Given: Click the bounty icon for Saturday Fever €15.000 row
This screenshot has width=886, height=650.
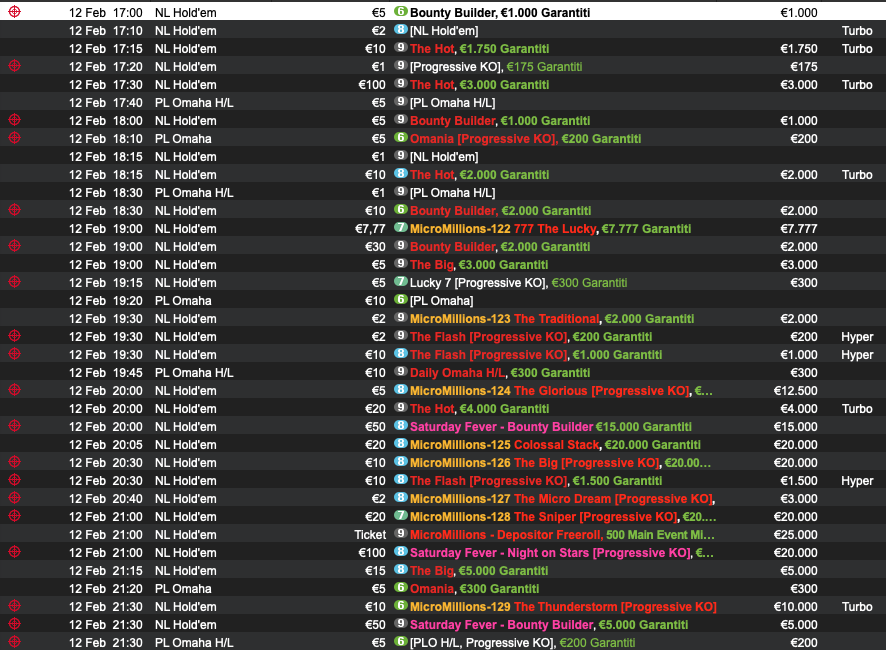Looking at the screenshot, I should coord(15,426).
